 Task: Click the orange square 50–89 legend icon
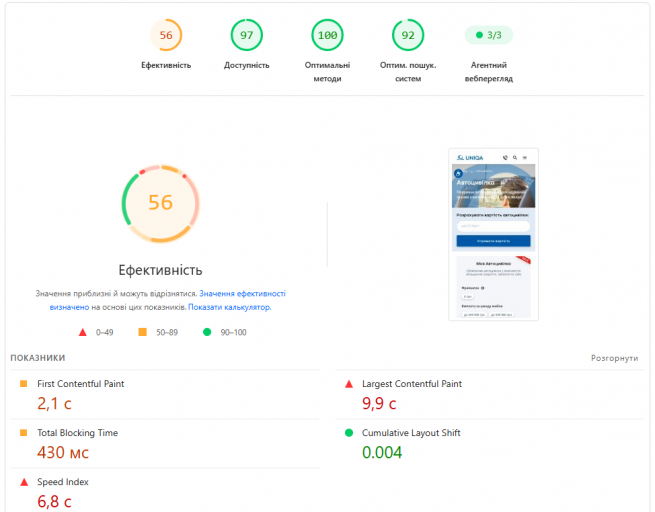coord(142,332)
